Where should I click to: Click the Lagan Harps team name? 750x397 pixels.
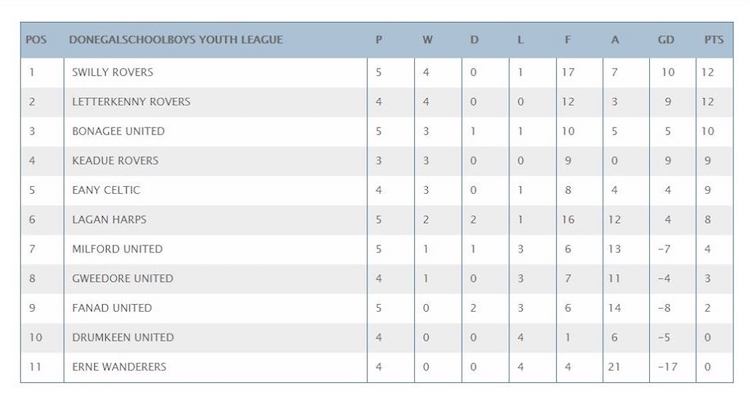click(109, 220)
